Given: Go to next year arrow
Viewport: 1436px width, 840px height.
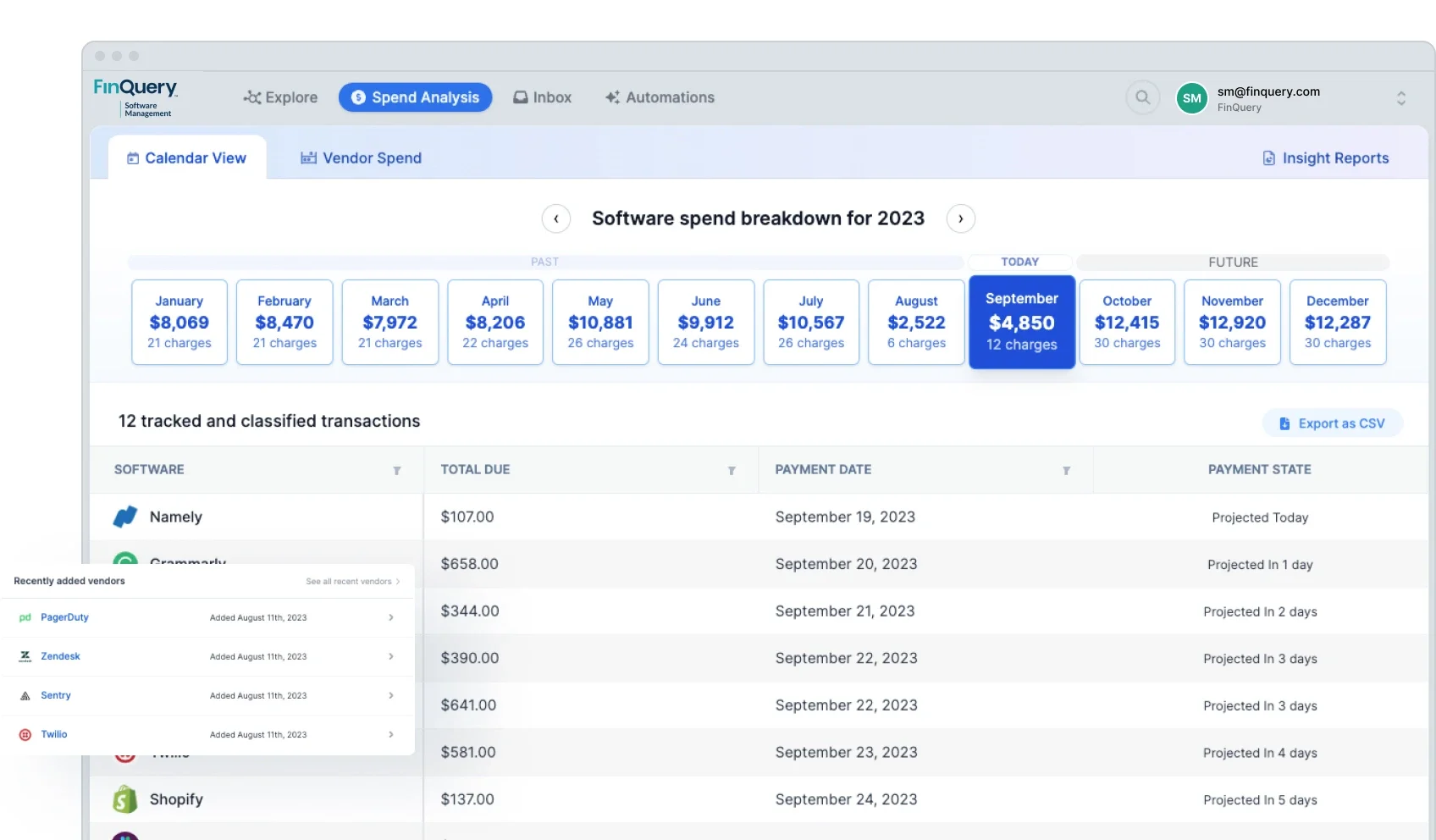Looking at the screenshot, I should point(960,218).
